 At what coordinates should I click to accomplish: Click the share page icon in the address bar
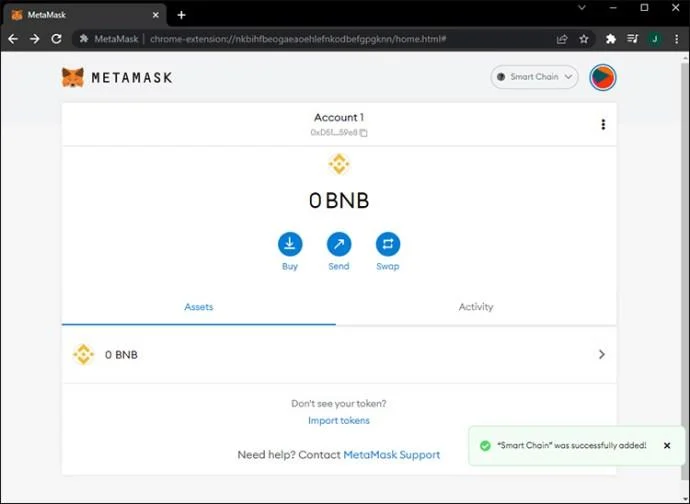[x=562, y=39]
